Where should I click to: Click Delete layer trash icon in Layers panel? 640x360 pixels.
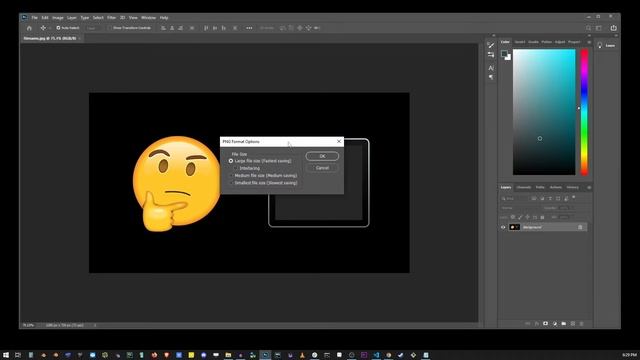[x=582, y=324]
